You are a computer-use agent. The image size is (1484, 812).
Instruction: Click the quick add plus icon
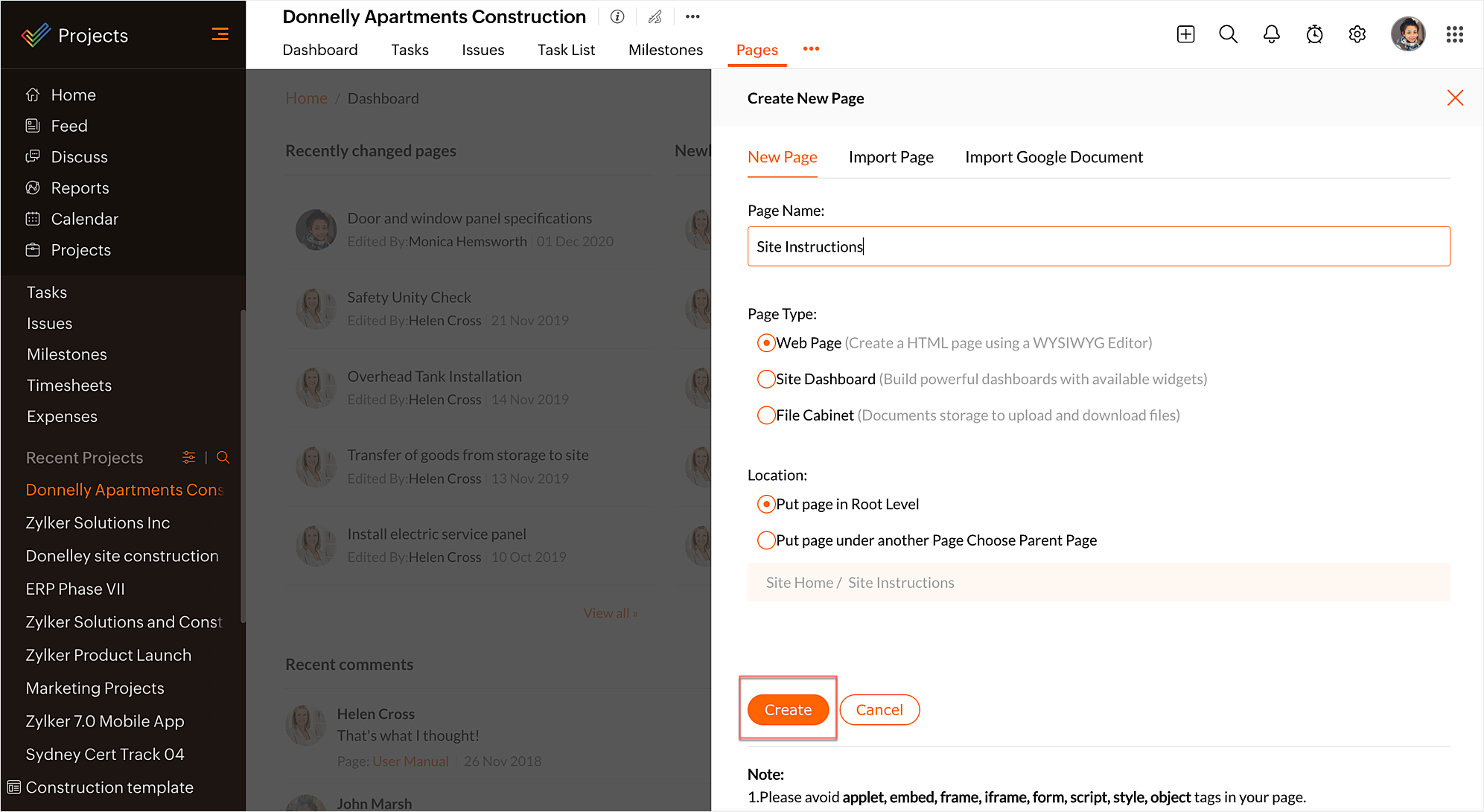(x=1185, y=34)
